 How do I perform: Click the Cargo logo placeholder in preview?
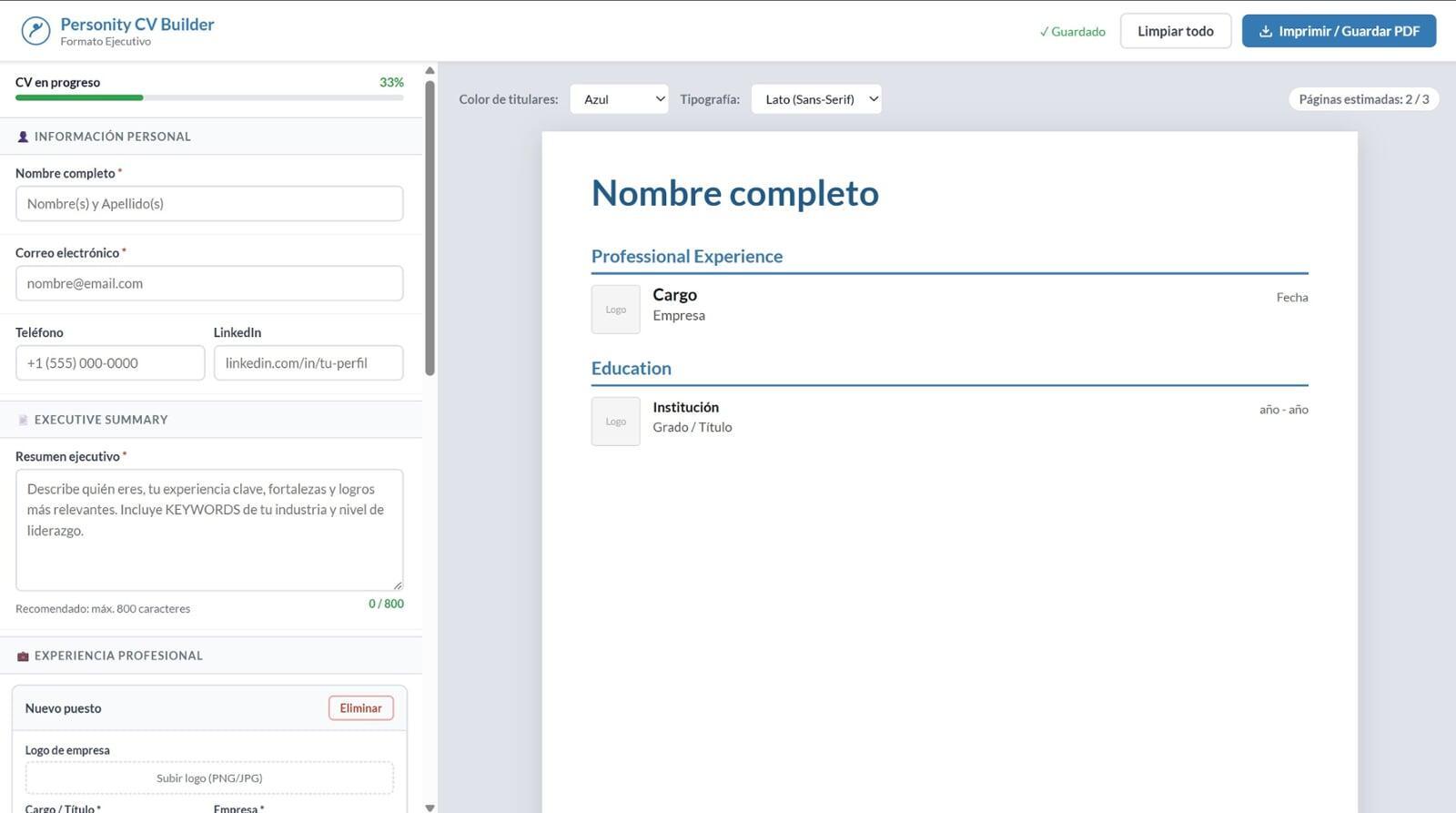[x=615, y=310]
